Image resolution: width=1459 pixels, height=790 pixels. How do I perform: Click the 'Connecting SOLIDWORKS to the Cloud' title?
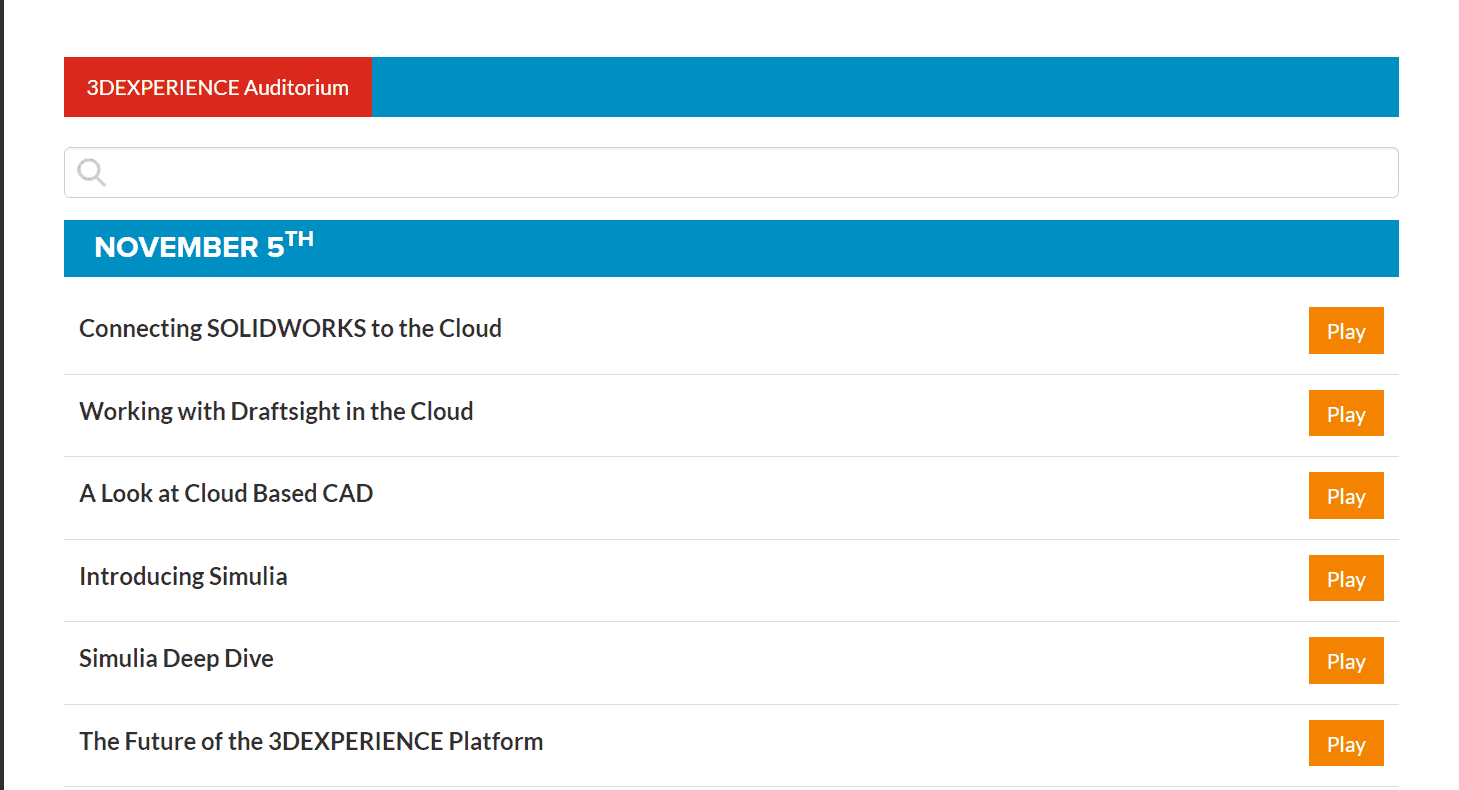click(290, 328)
